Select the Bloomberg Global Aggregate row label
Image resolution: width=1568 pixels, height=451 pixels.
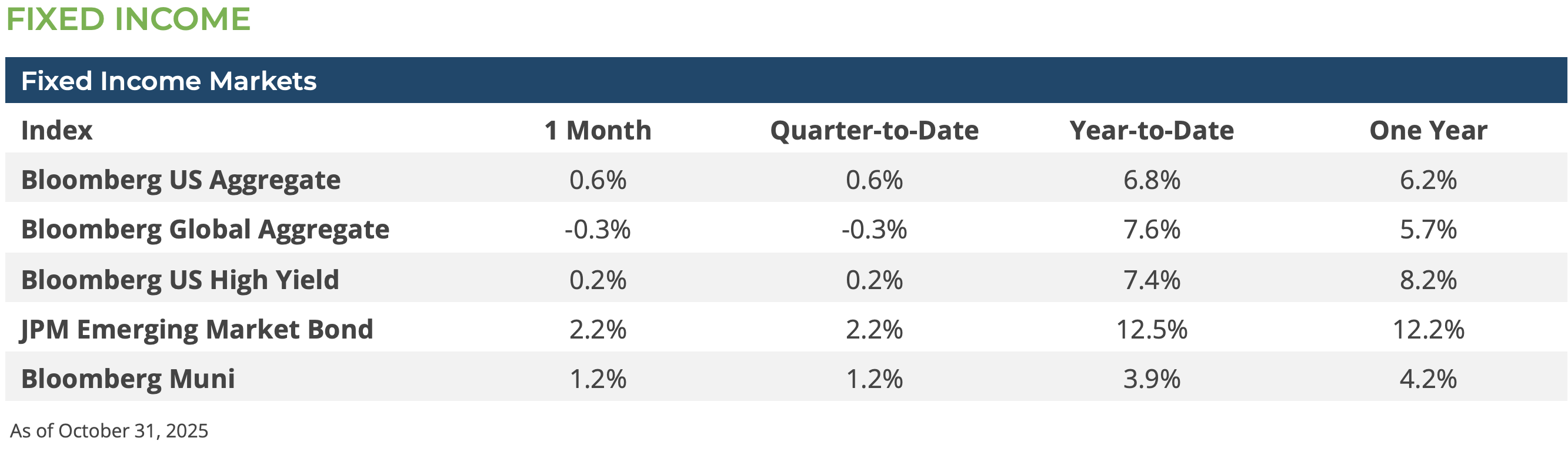(x=205, y=230)
